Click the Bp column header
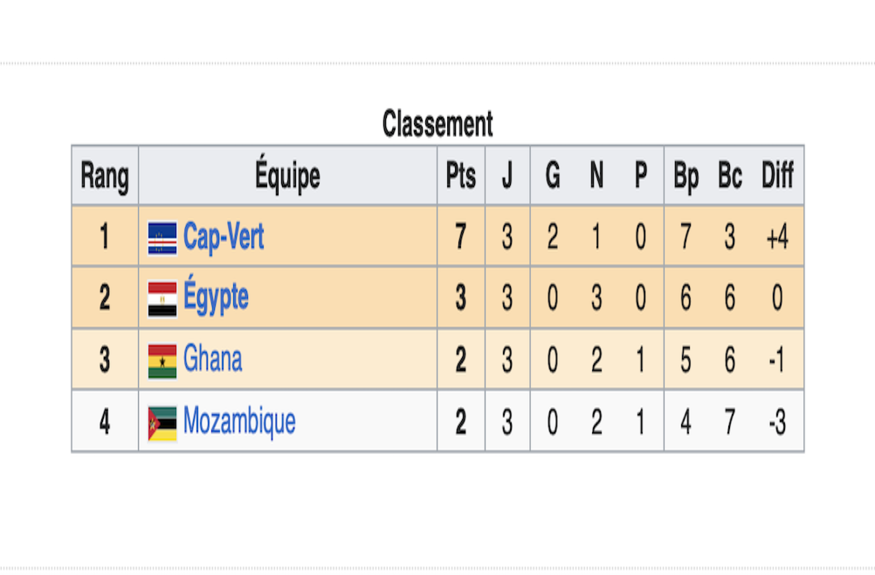The width and height of the screenshot is (875, 575). pyautogui.click(x=686, y=176)
